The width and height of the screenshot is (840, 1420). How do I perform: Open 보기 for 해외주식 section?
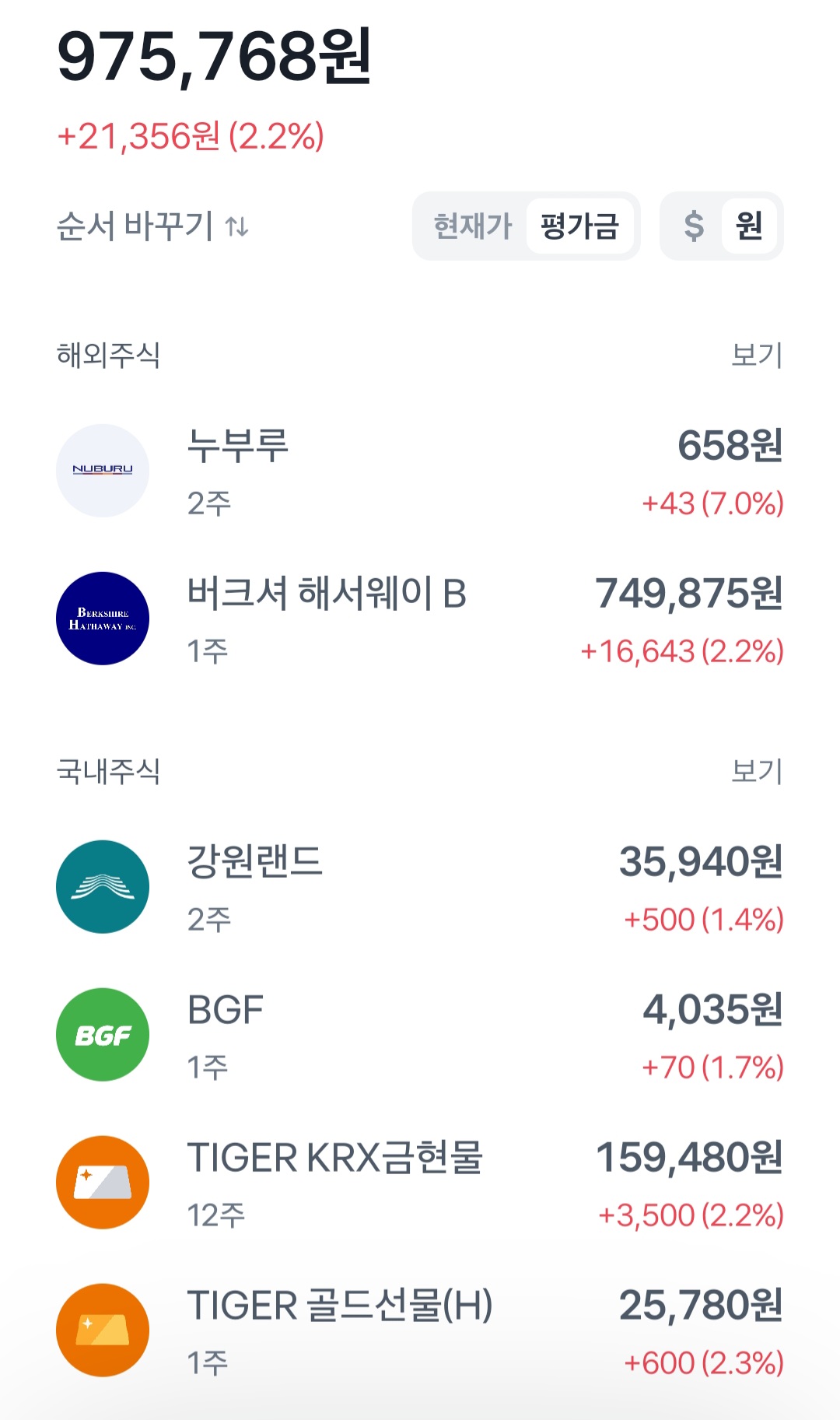pos(756,355)
